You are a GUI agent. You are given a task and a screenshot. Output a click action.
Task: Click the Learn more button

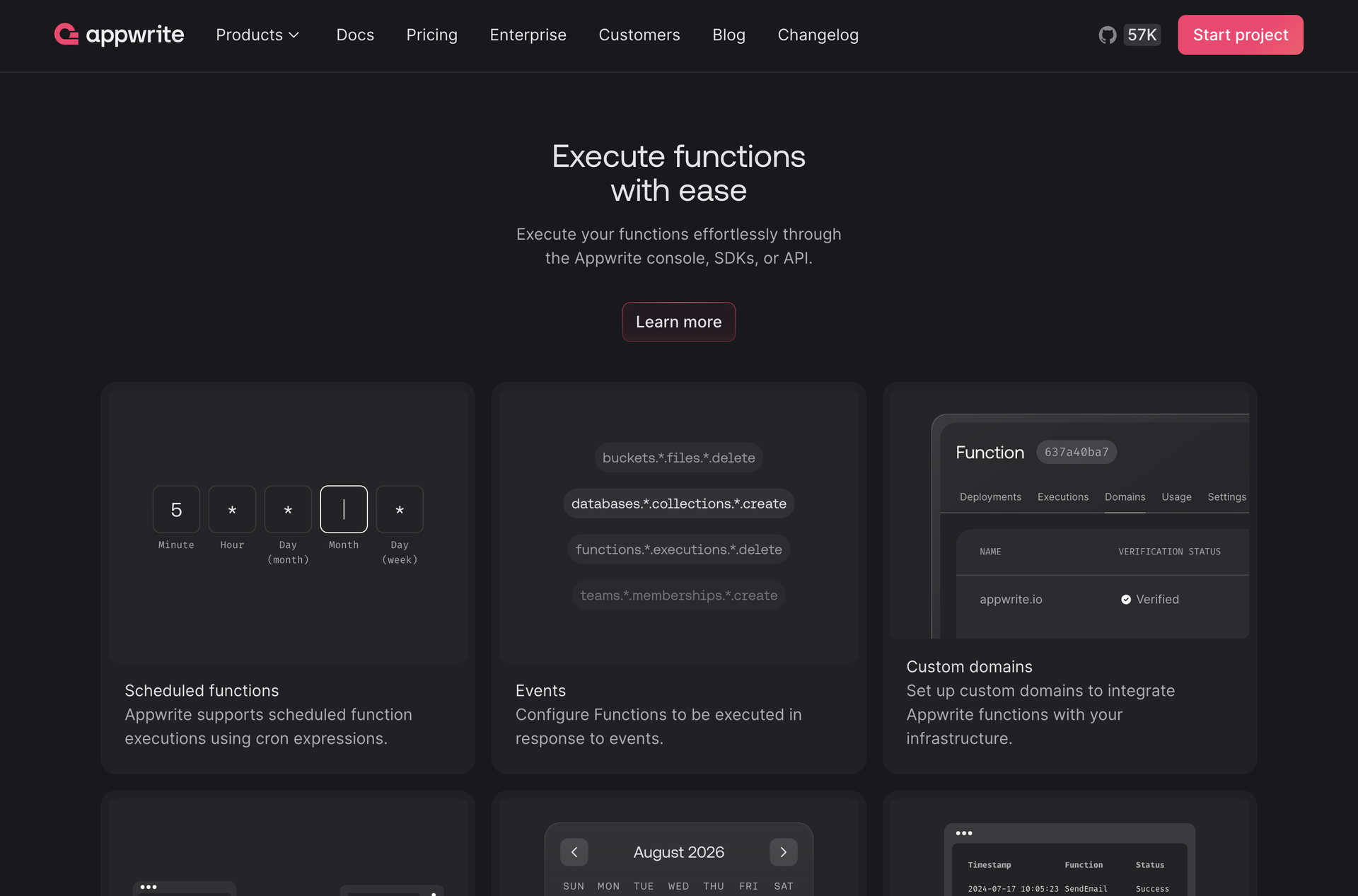(x=679, y=322)
